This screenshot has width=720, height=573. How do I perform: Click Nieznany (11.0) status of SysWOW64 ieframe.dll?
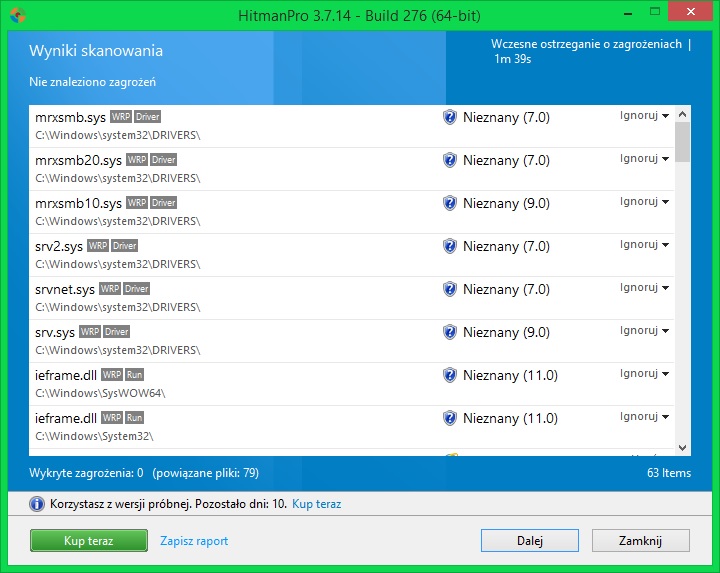510,375
